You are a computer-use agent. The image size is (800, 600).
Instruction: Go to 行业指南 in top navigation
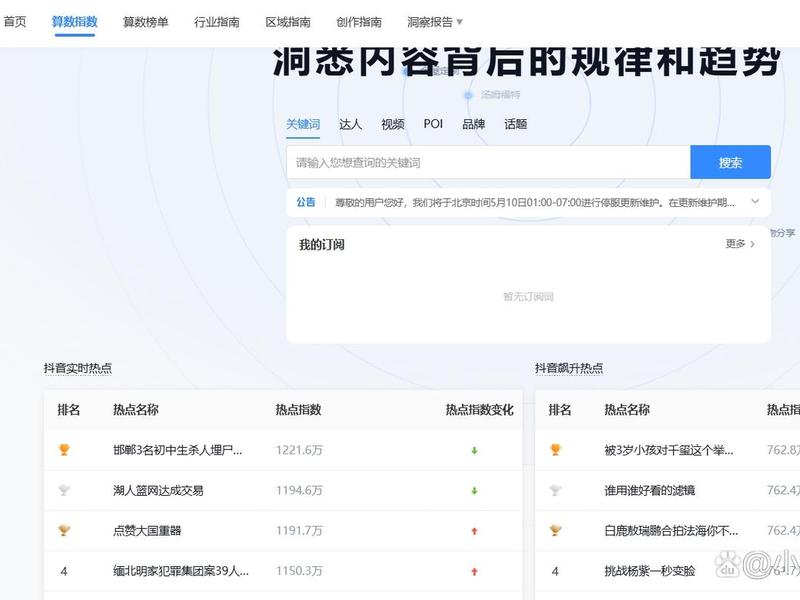pos(217,22)
